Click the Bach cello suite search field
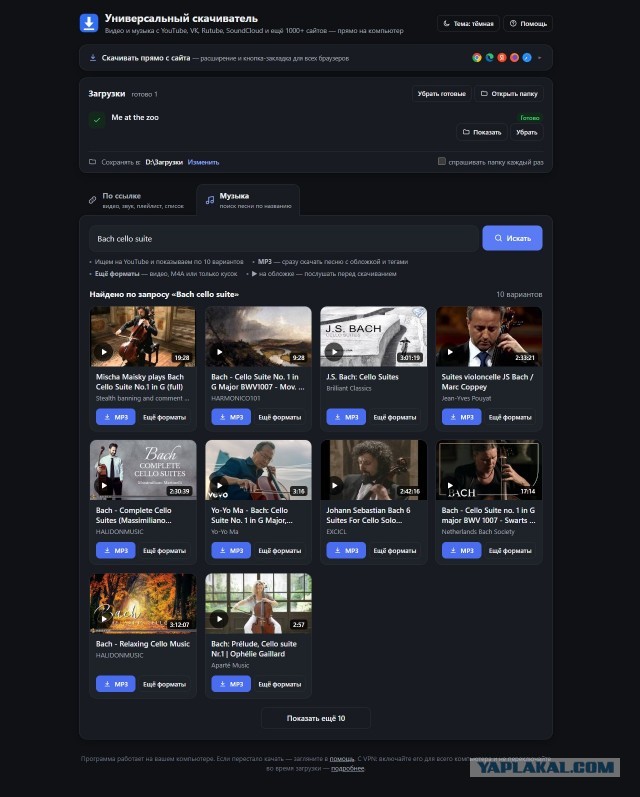Image resolution: width=640 pixels, height=797 pixels. [284, 238]
